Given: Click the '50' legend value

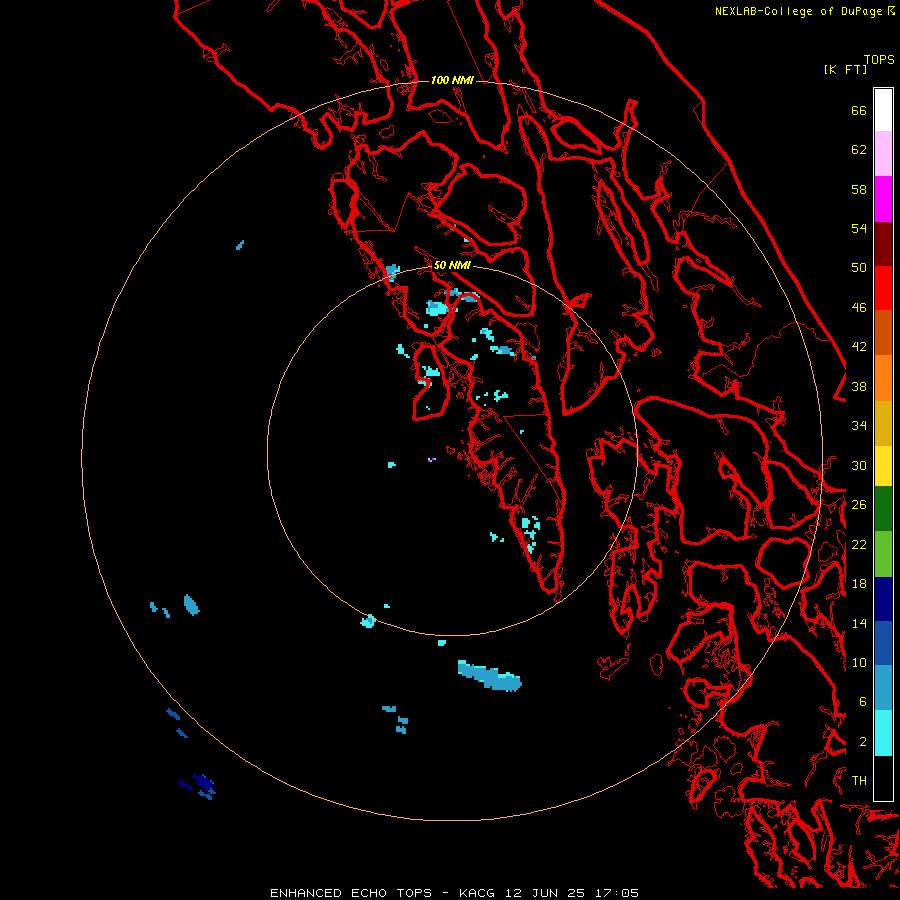Looking at the screenshot, I should (x=859, y=268).
